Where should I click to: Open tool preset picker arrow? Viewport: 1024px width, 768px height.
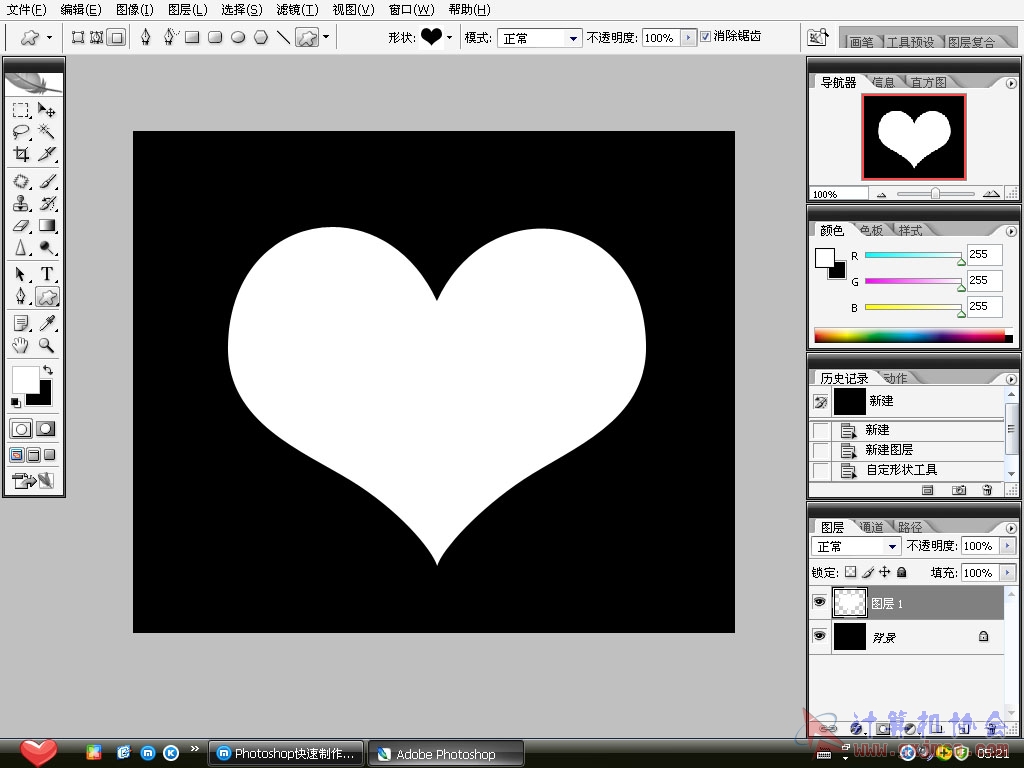[x=49, y=38]
